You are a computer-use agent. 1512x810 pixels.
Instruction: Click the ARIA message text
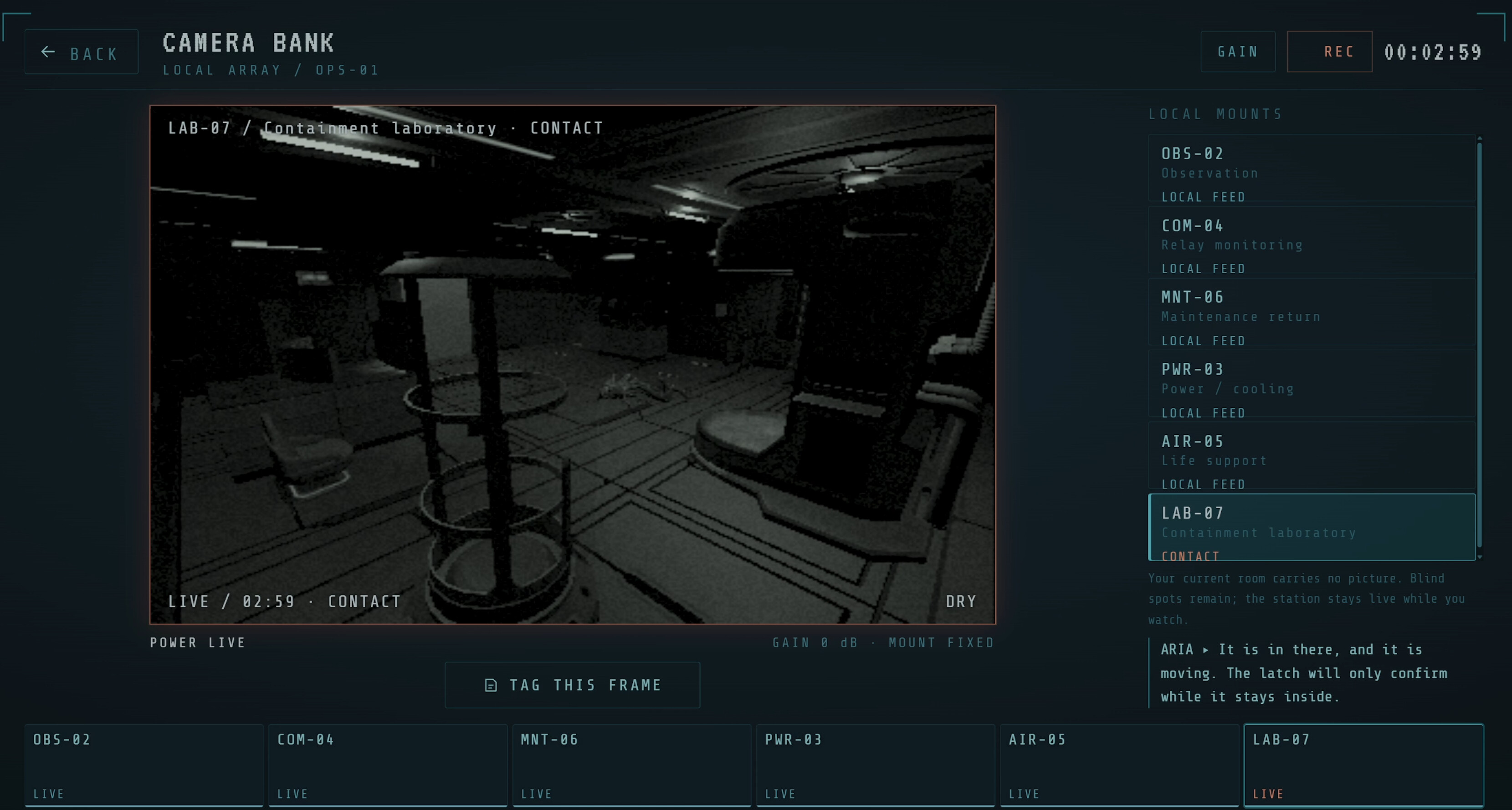[x=1304, y=673]
